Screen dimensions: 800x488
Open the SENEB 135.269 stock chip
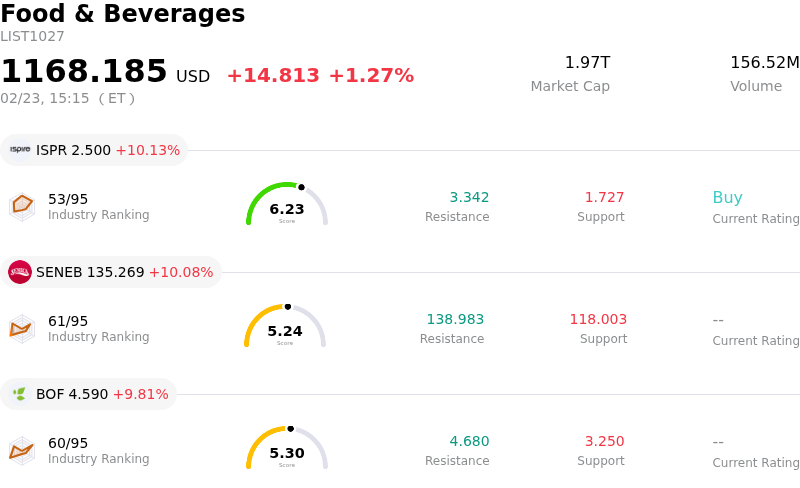click(112, 272)
